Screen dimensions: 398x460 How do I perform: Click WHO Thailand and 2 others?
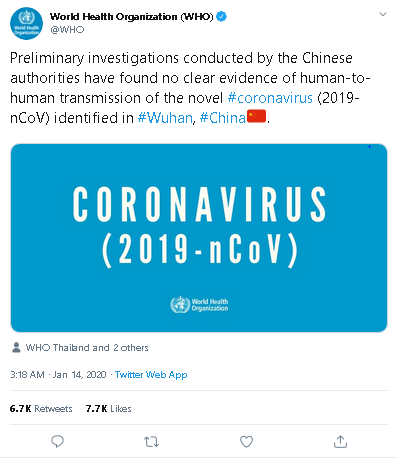(x=87, y=348)
